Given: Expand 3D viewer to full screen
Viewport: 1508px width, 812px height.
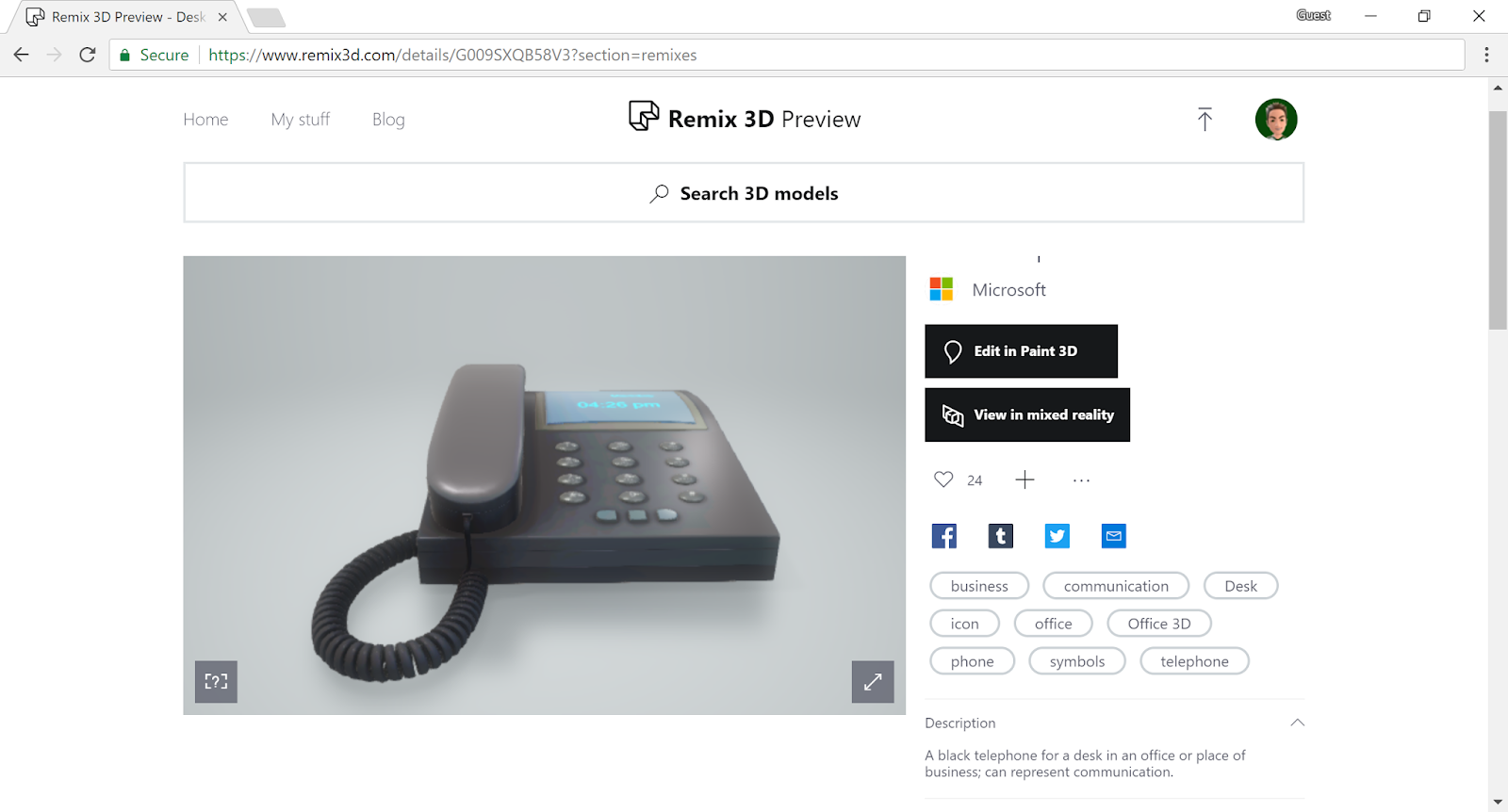Looking at the screenshot, I should pos(873,682).
